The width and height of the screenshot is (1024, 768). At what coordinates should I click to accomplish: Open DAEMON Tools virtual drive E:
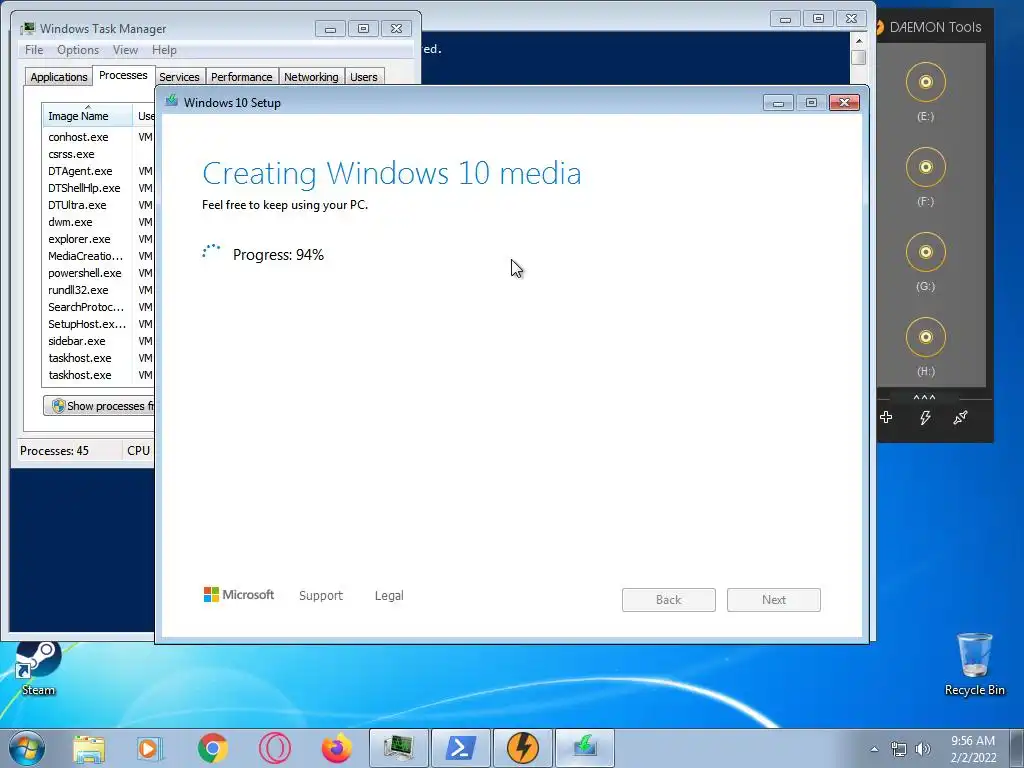coord(925,82)
